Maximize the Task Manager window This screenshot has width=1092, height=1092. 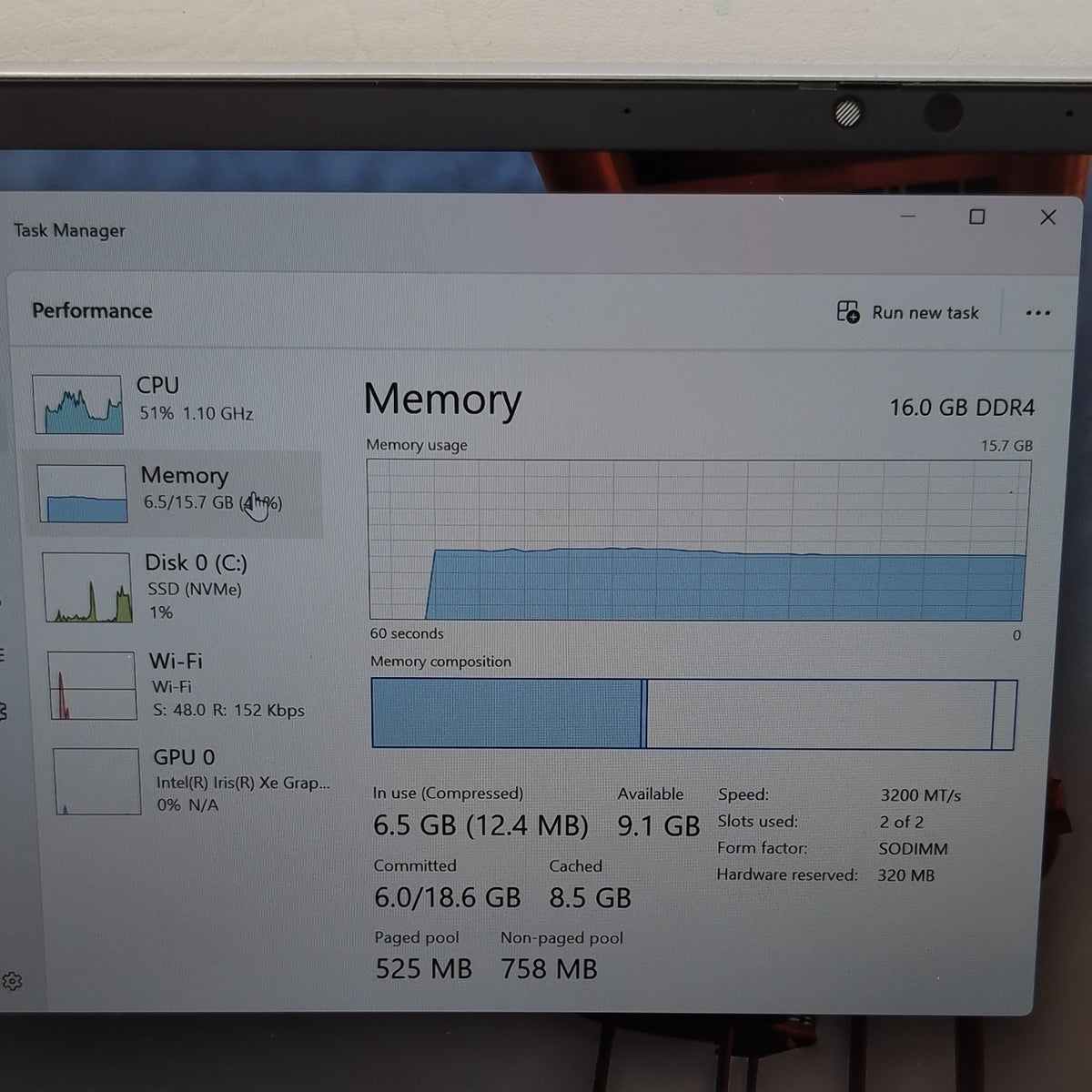[x=976, y=217]
